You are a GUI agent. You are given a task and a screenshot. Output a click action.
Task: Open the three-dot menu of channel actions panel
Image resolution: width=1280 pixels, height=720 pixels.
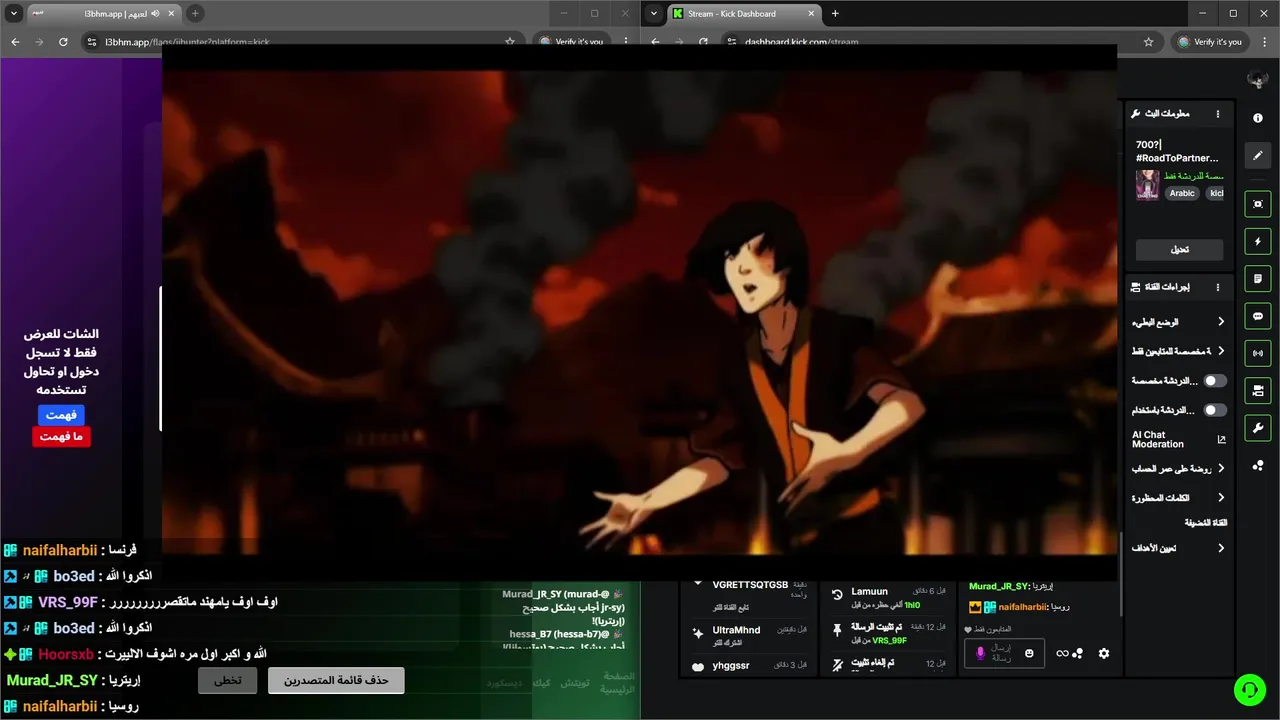point(1218,287)
